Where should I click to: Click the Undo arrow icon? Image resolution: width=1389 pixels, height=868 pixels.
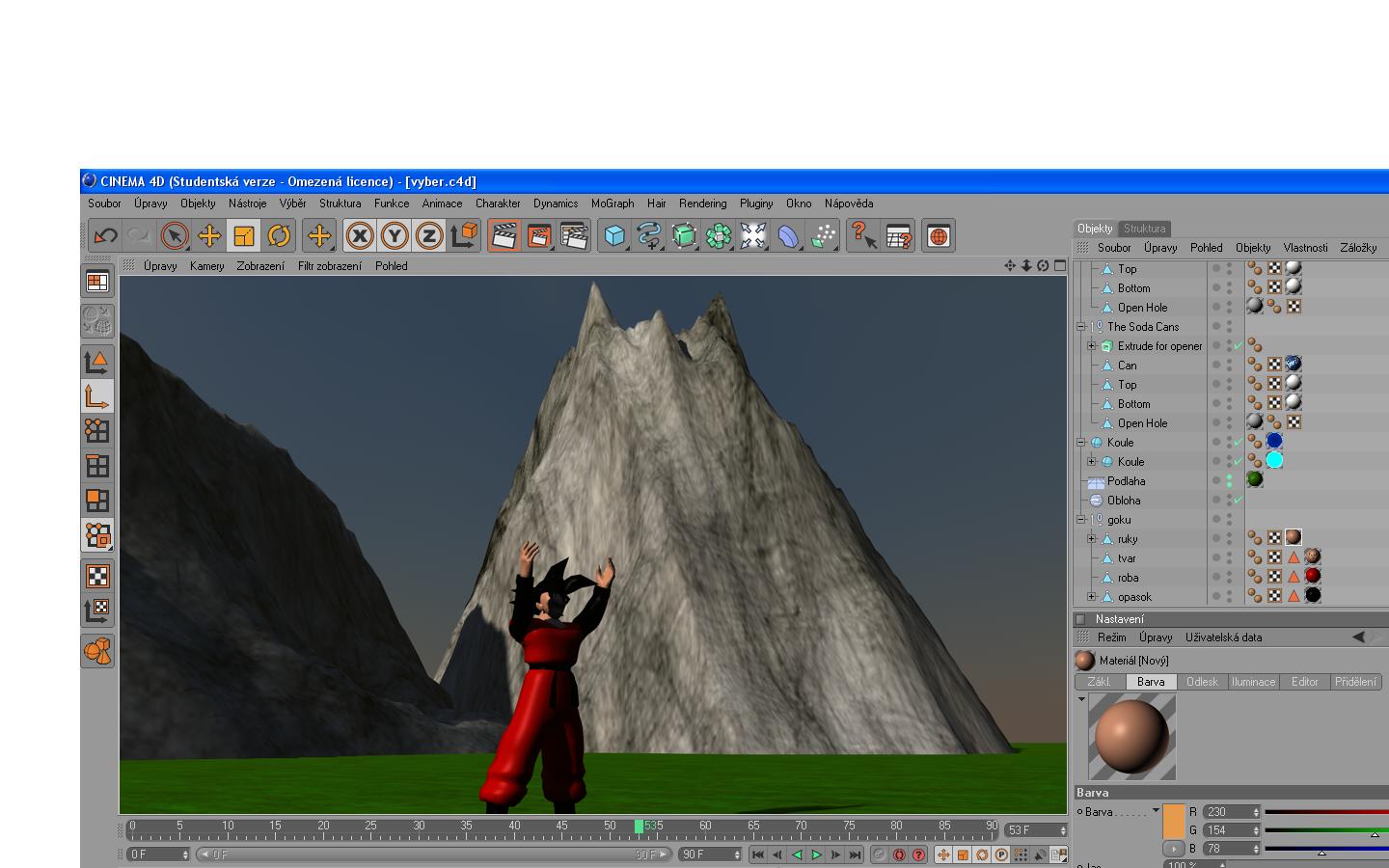click(x=105, y=235)
